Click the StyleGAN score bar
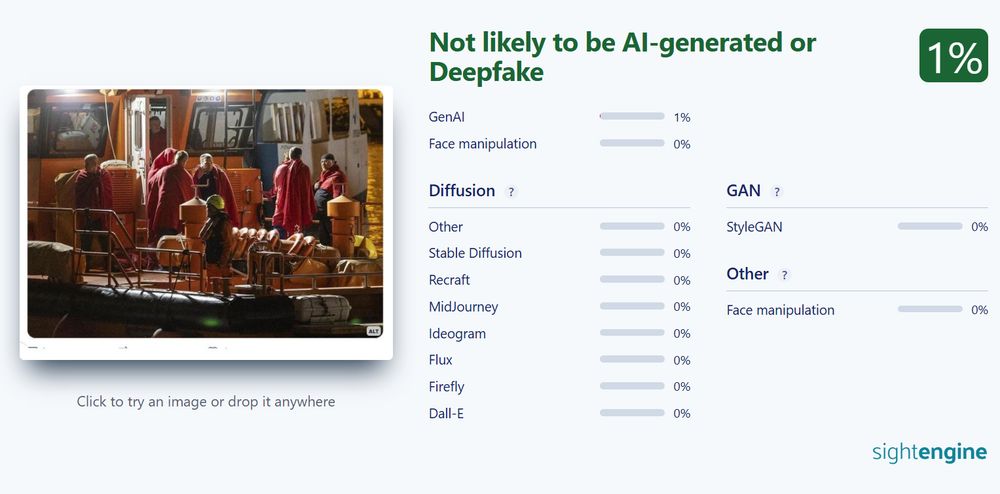This screenshot has width=1000, height=494. point(930,227)
